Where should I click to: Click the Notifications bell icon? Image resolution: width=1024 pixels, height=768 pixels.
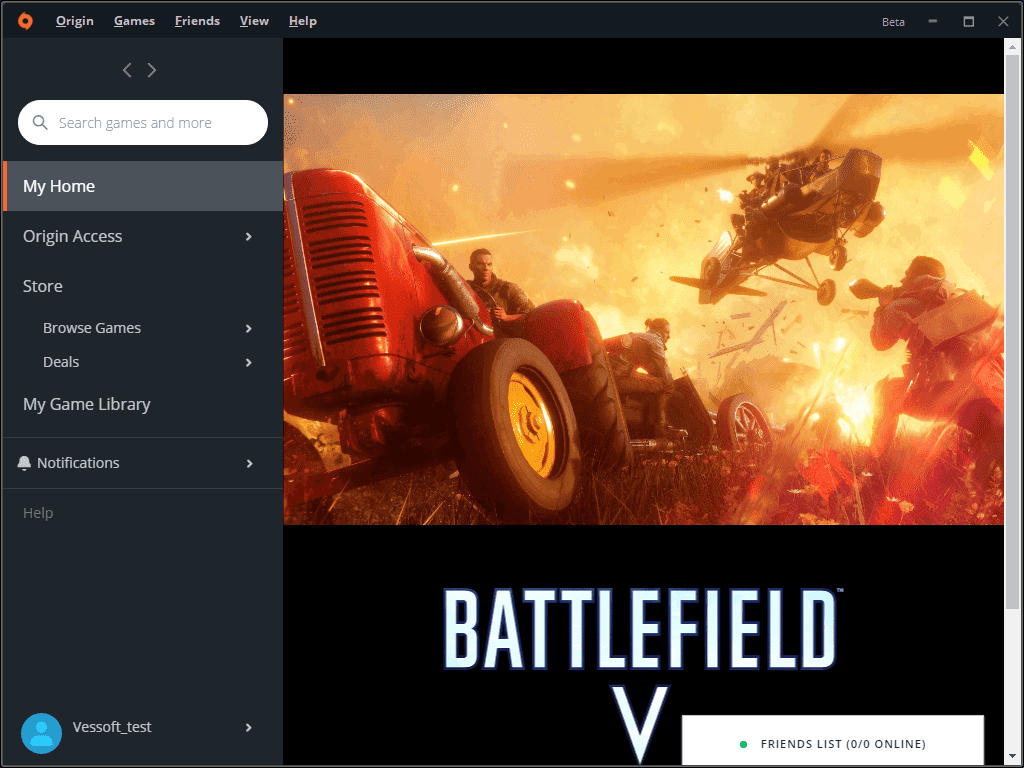[x=24, y=463]
